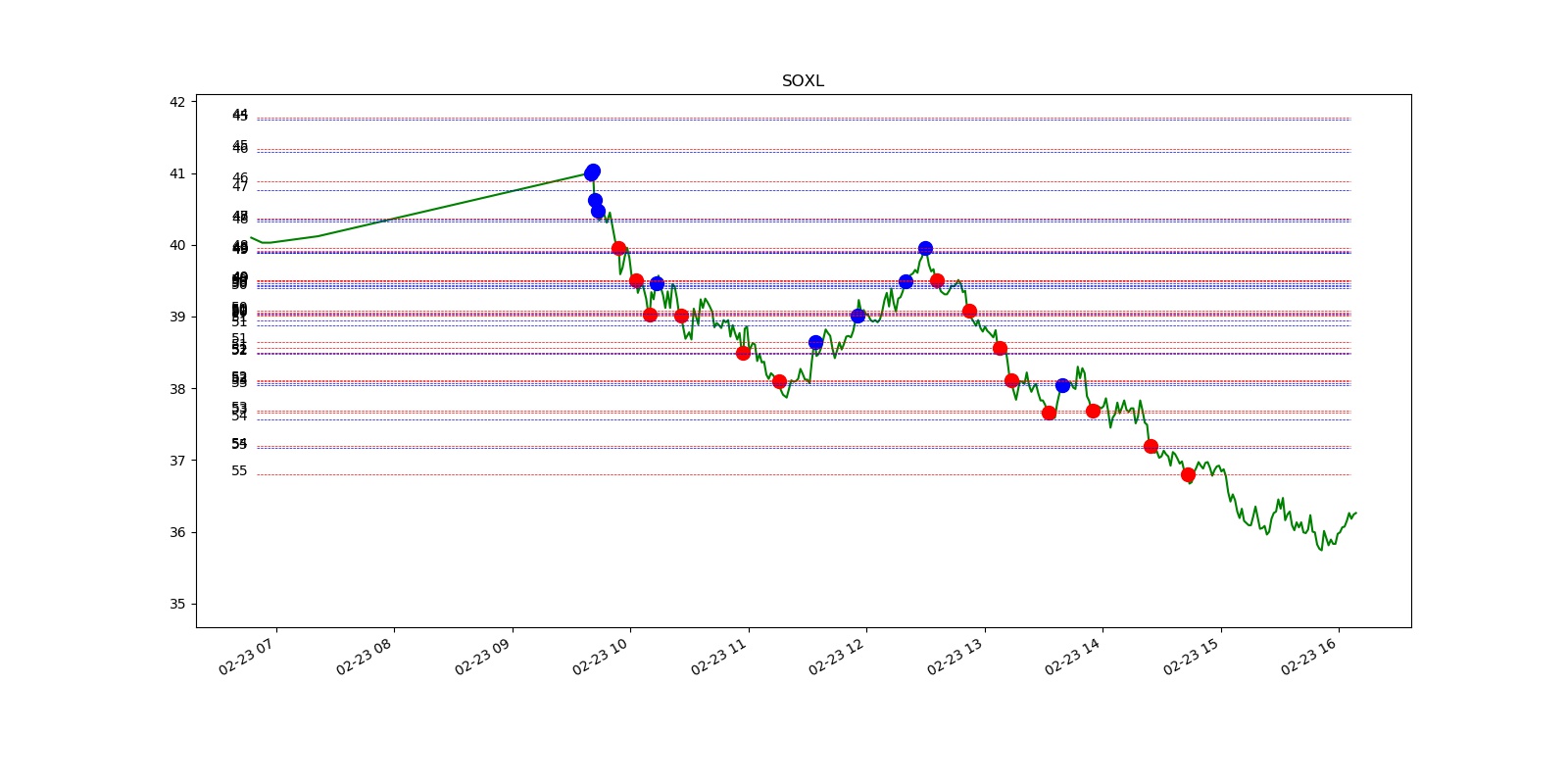
Task: Select the blue marker at 39 near 12:00
Action: click(857, 316)
